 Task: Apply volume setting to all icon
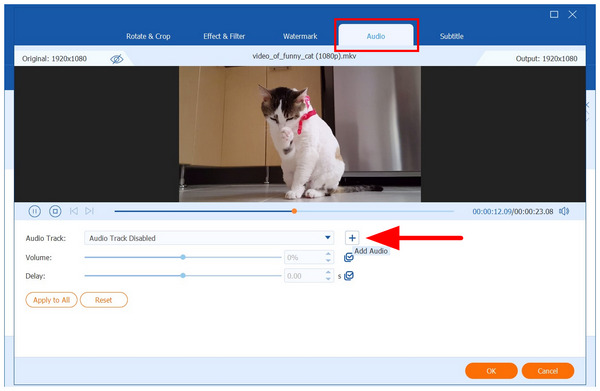point(349,257)
